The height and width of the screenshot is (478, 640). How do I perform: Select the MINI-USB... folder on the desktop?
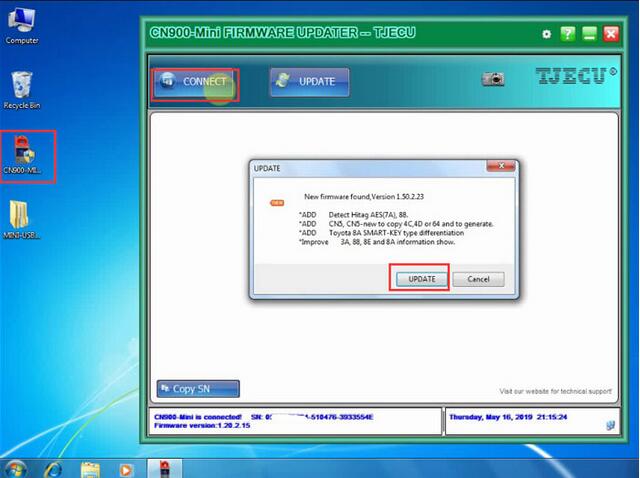pos(21,219)
